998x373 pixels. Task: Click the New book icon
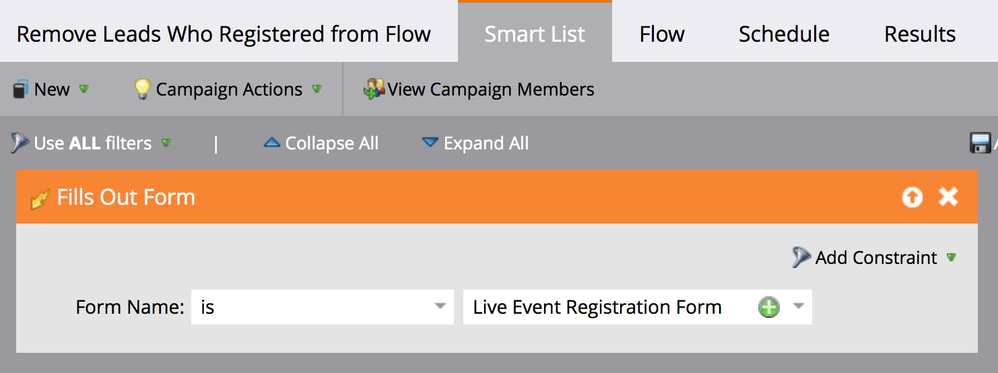click(x=20, y=89)
